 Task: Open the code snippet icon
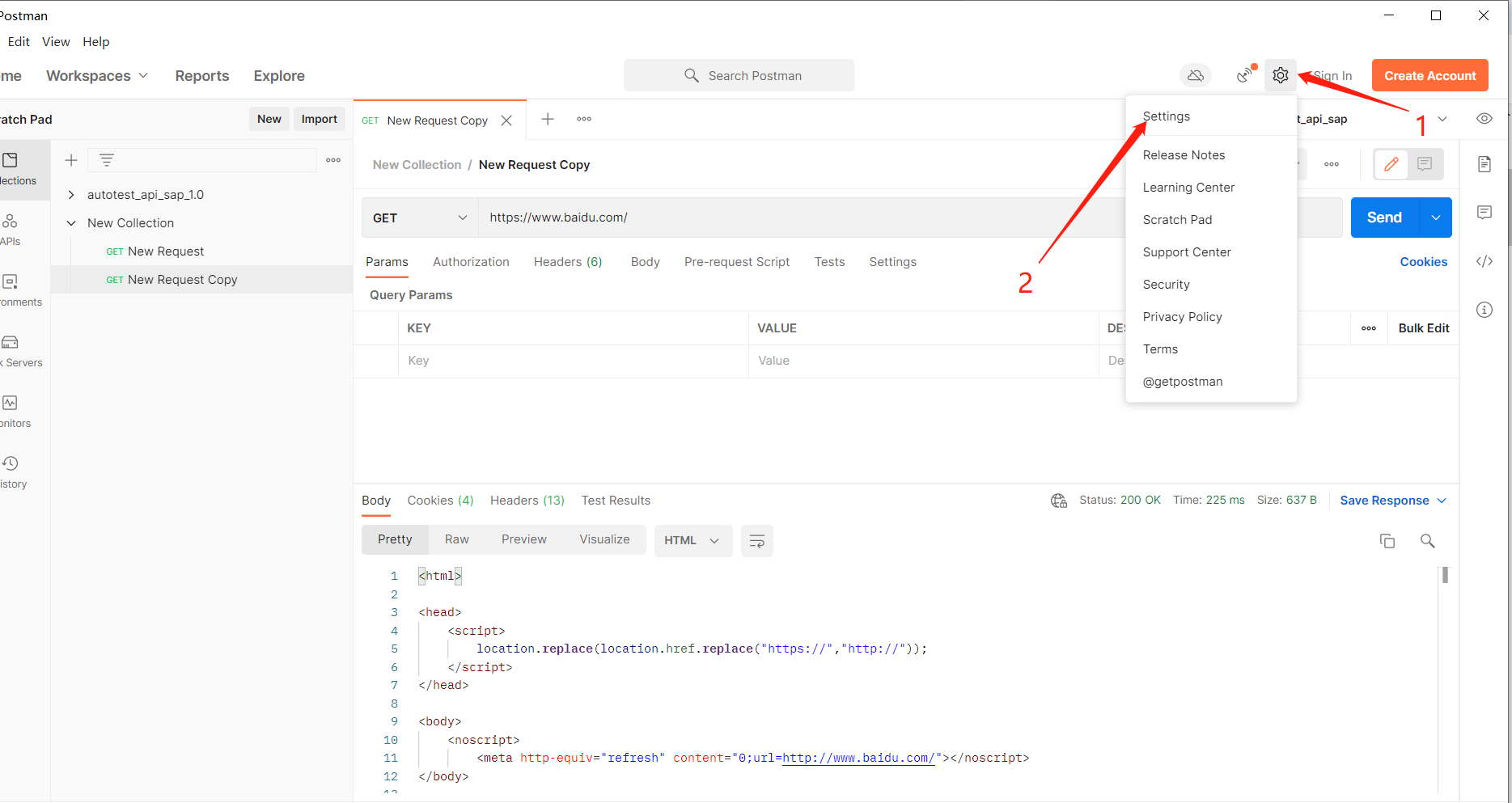1484,261
